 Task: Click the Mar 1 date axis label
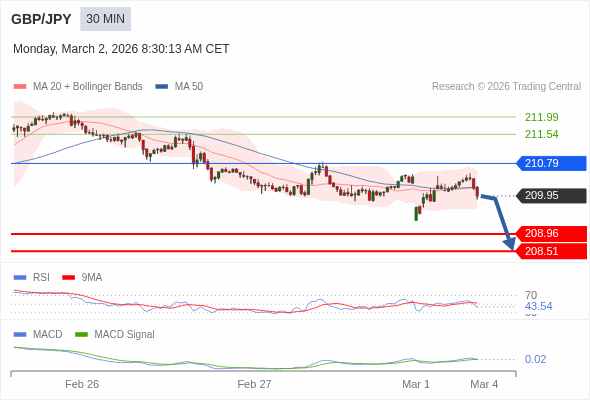(x=416, y=384)
